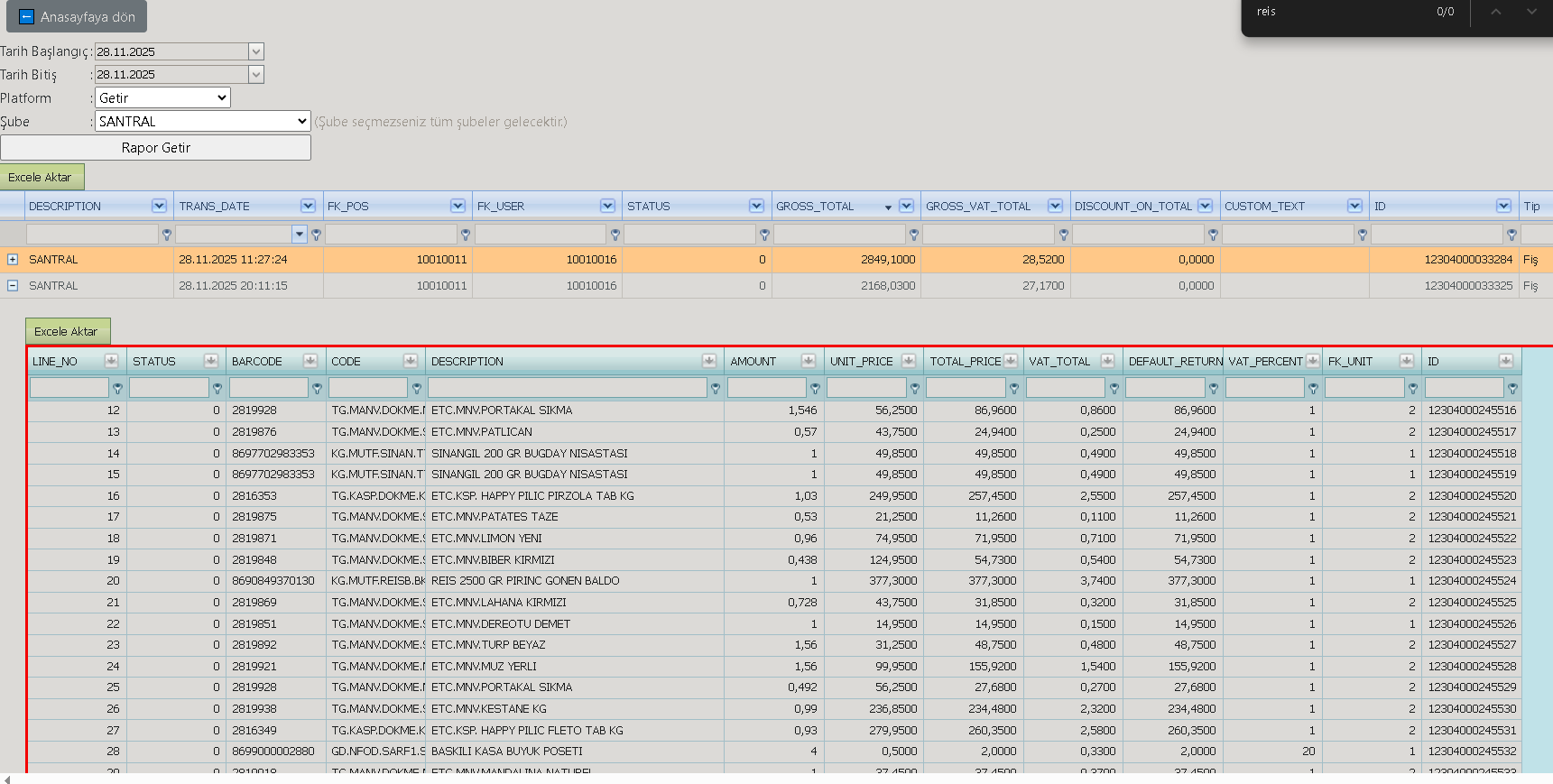Click the upper Excele Aktar button

[42, 177]
